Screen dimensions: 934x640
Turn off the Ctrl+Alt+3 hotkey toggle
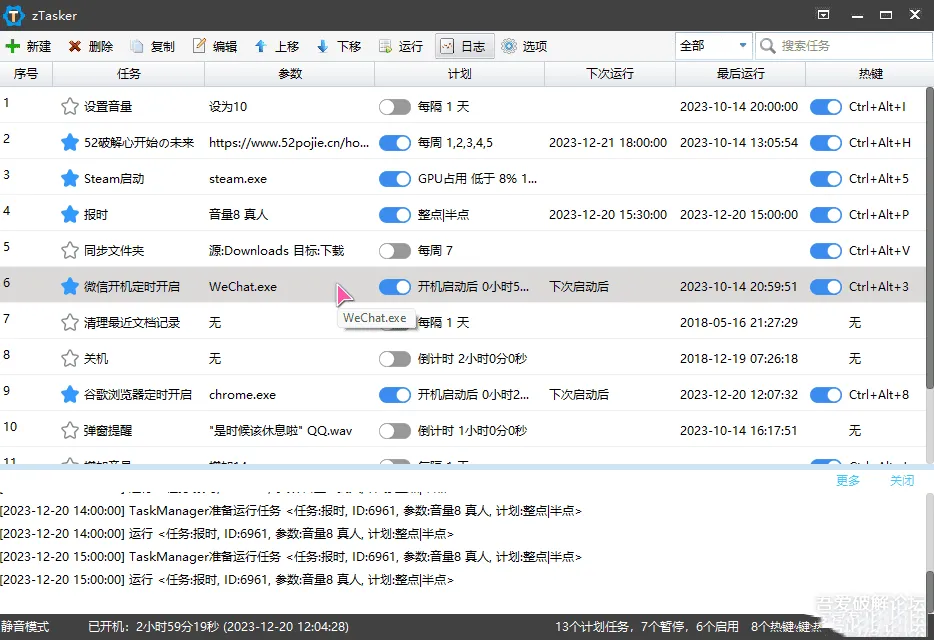(x=826, y=287)
